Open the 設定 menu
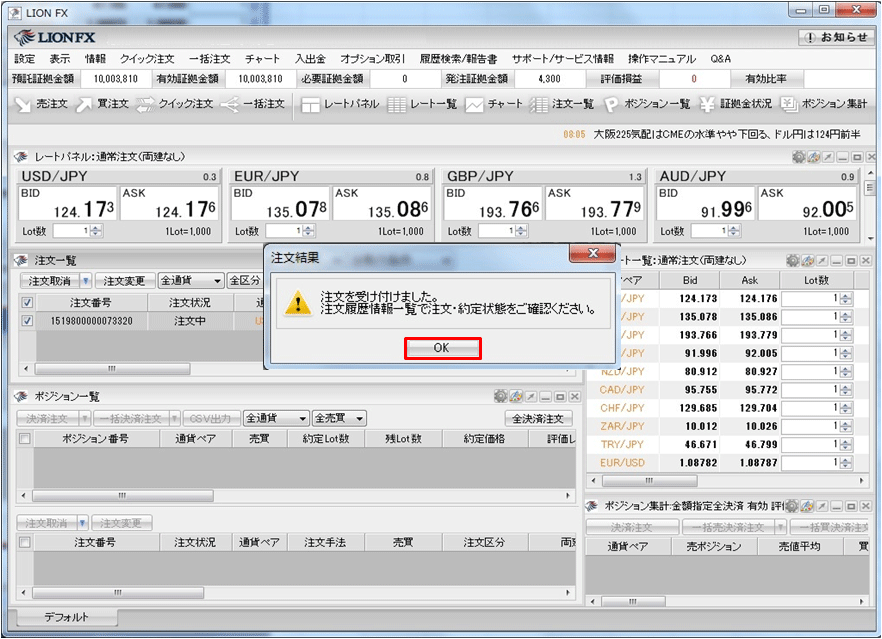Screen dimensions: 882x639 (24, 59)
